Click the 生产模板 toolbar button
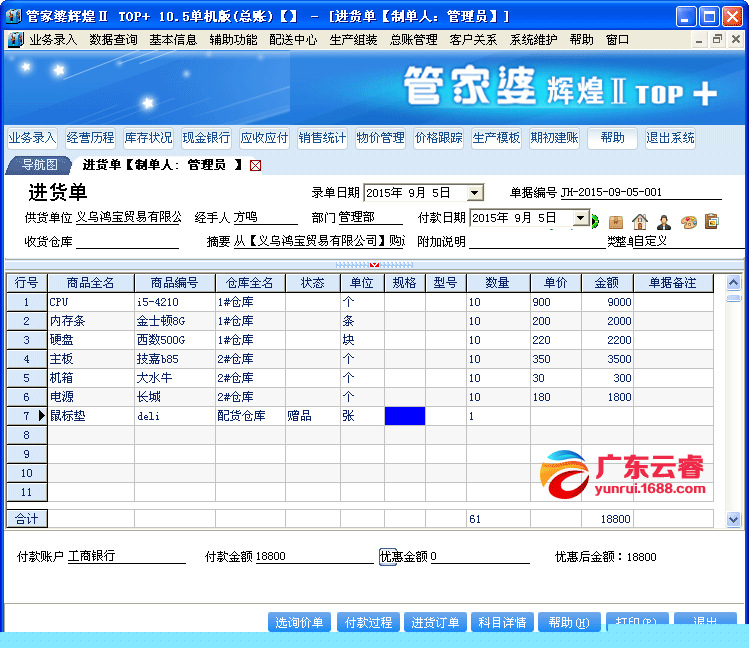Image resolution: width=749 pixels, height=648 pixels. [x=496, y=138]
